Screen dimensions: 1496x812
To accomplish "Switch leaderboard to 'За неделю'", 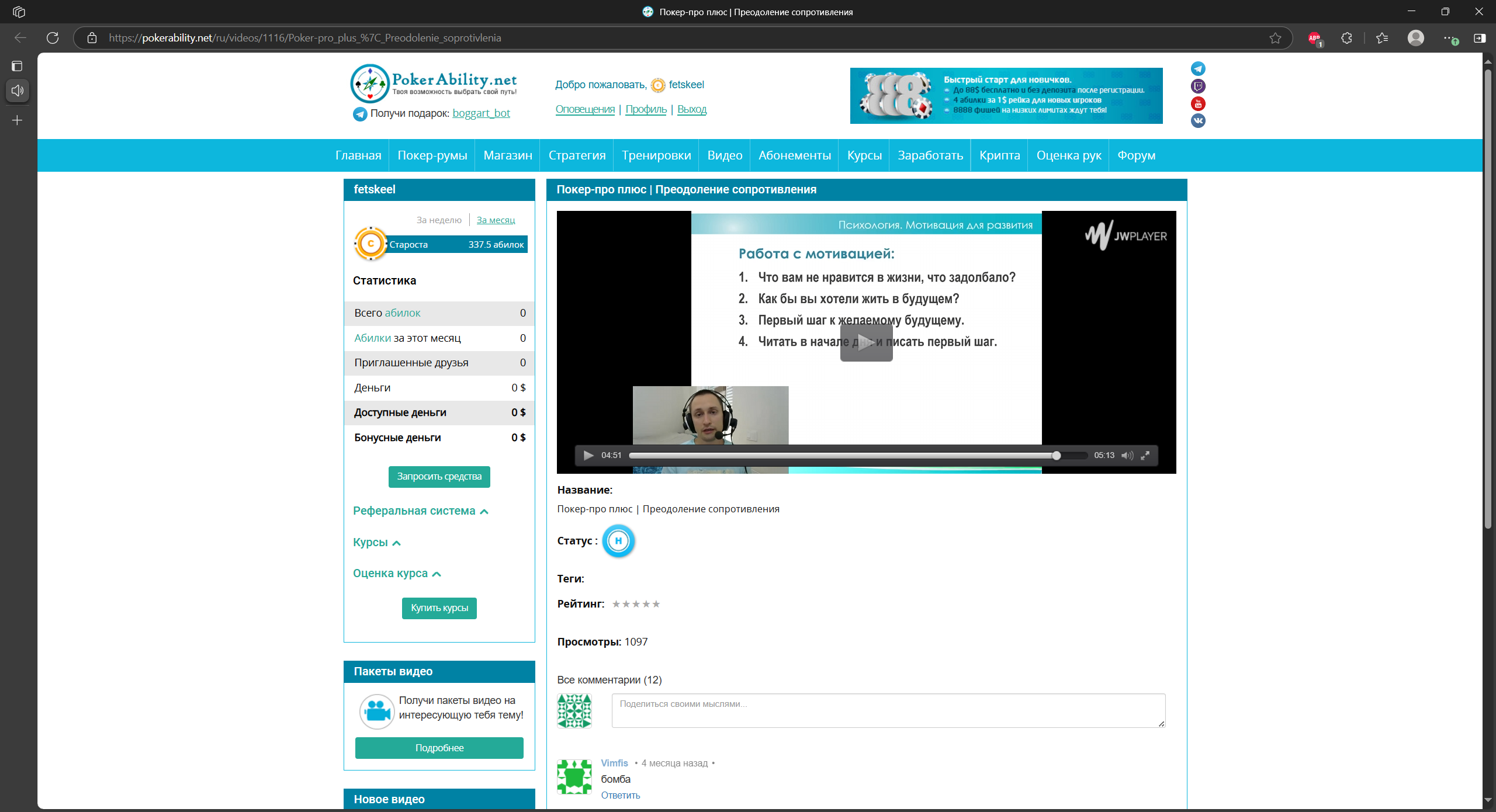I will tap(439, 220).
